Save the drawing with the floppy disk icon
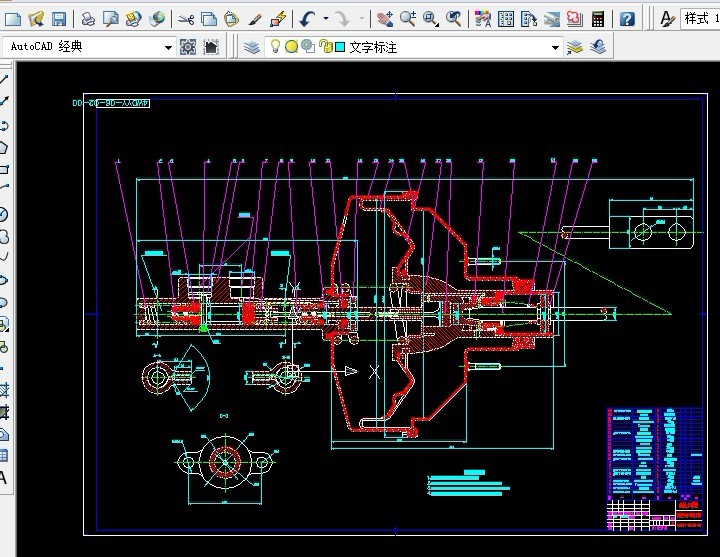Screen dimensions: 720x557 pos(59,18)
